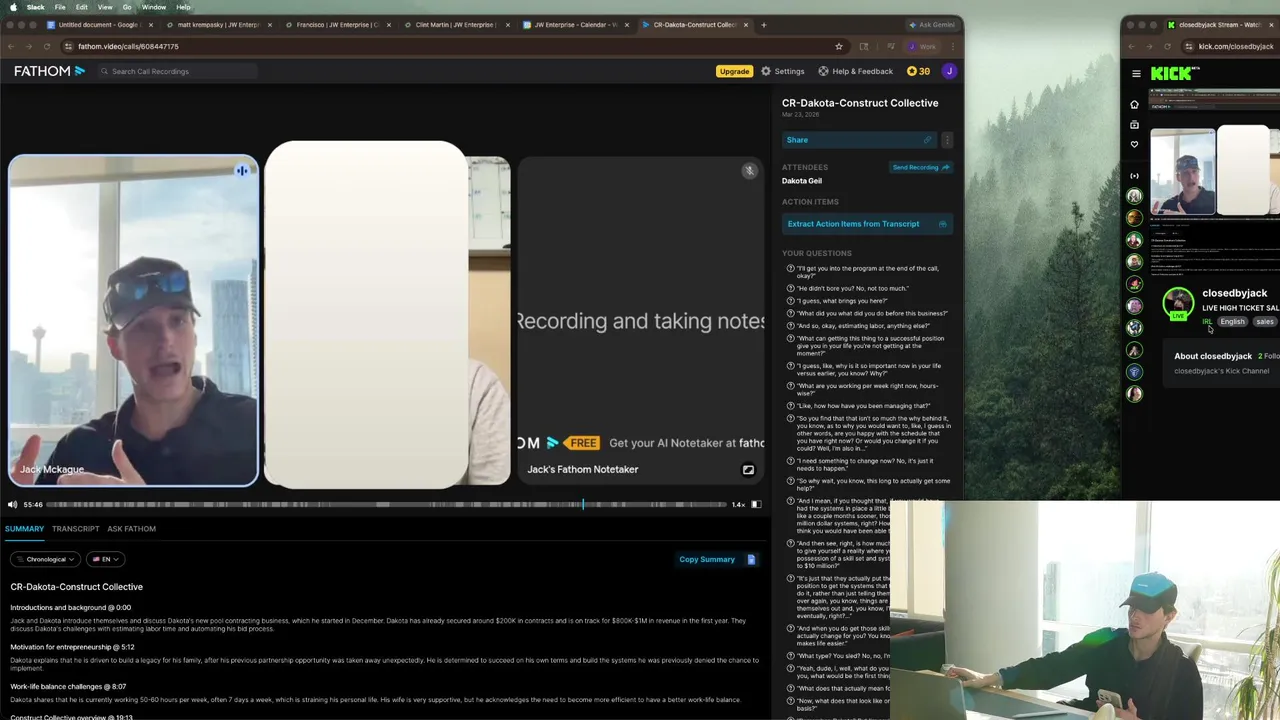Open the Chronological summary dropdown
1280x720 pixels.
coord(46,559)
